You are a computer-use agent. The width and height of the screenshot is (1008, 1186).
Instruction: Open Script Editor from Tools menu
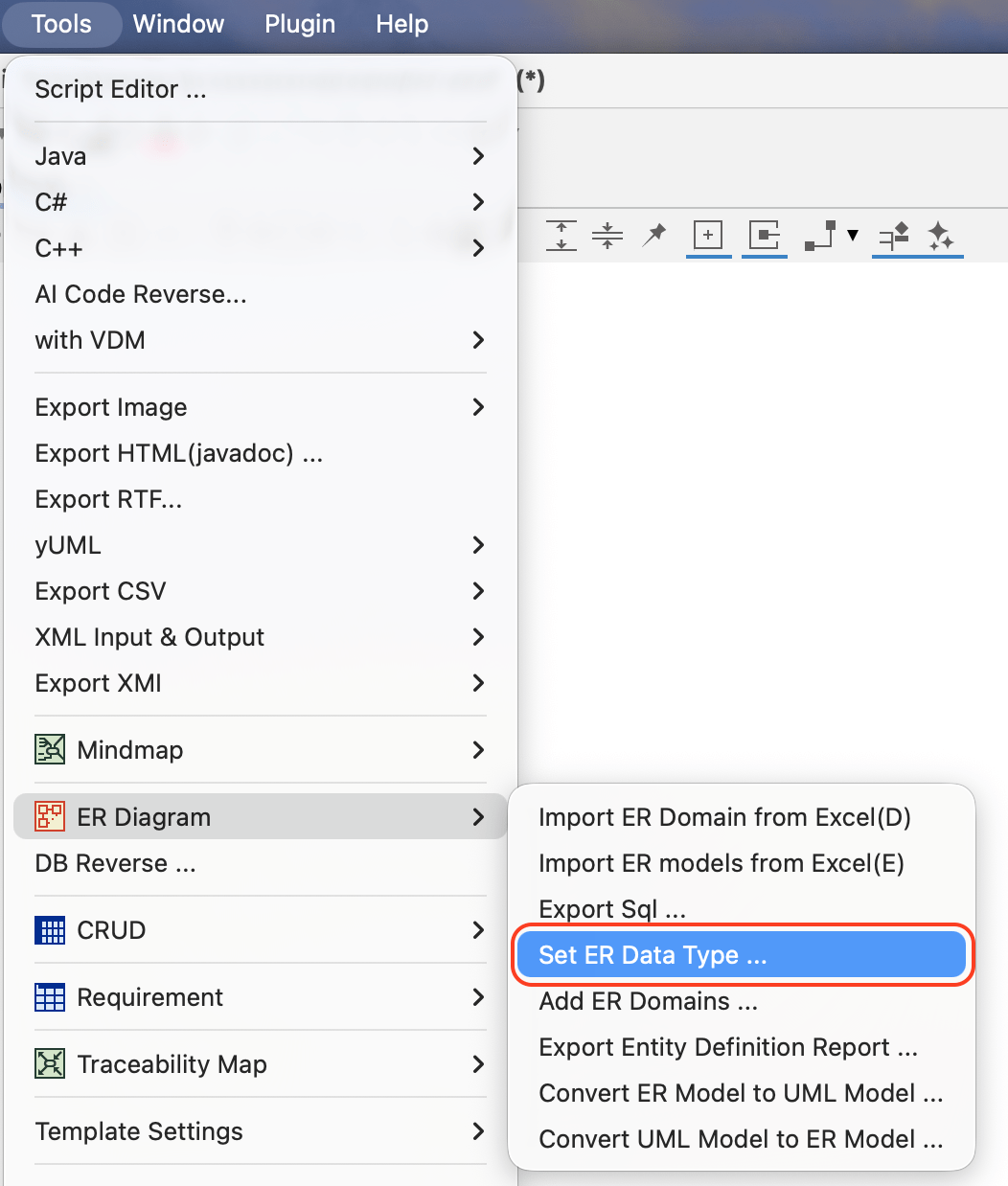click(121, 89)
